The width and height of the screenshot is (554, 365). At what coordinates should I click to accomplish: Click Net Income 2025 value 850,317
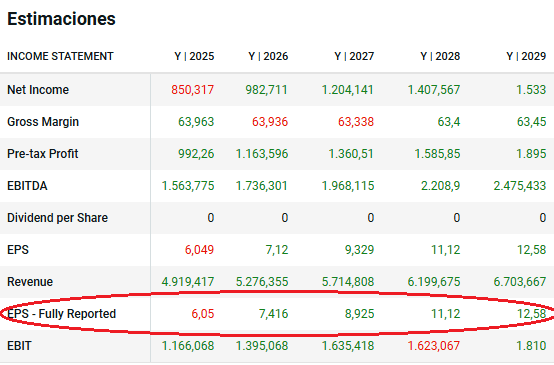pyautogui.click(x=193, y=90)
